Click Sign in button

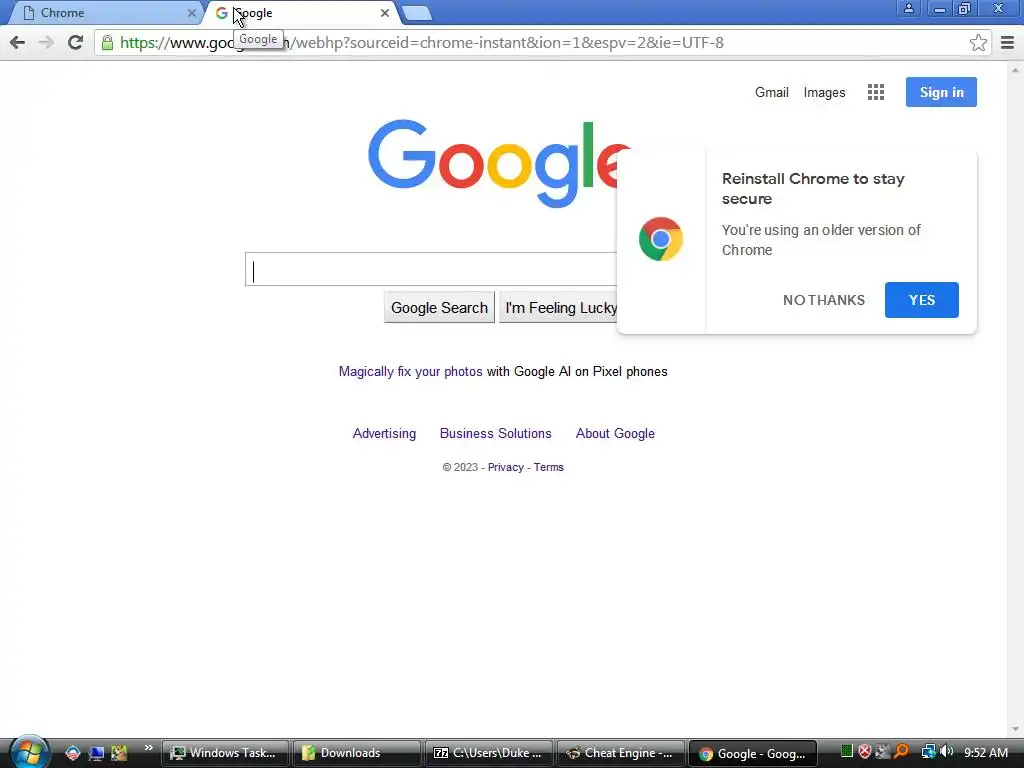tap(941, 92)
